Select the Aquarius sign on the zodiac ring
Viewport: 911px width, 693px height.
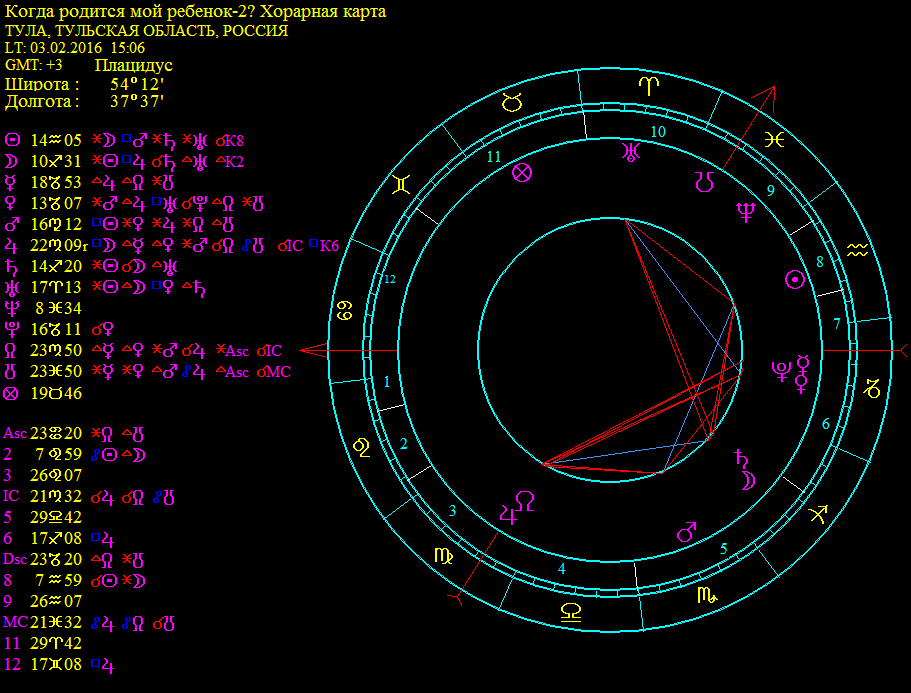(x=857, y=250)
